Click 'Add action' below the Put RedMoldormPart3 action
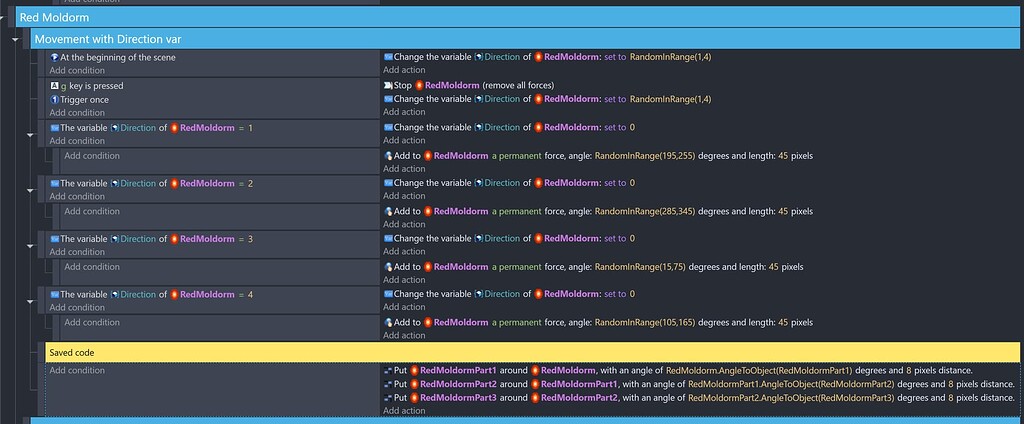1024x424 pixels. pos(404,411)
